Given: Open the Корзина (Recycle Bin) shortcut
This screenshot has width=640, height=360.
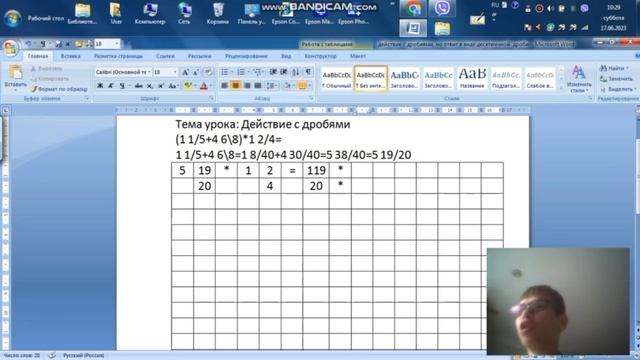Looking at the screenshot, I should click(x=218, y=13).
